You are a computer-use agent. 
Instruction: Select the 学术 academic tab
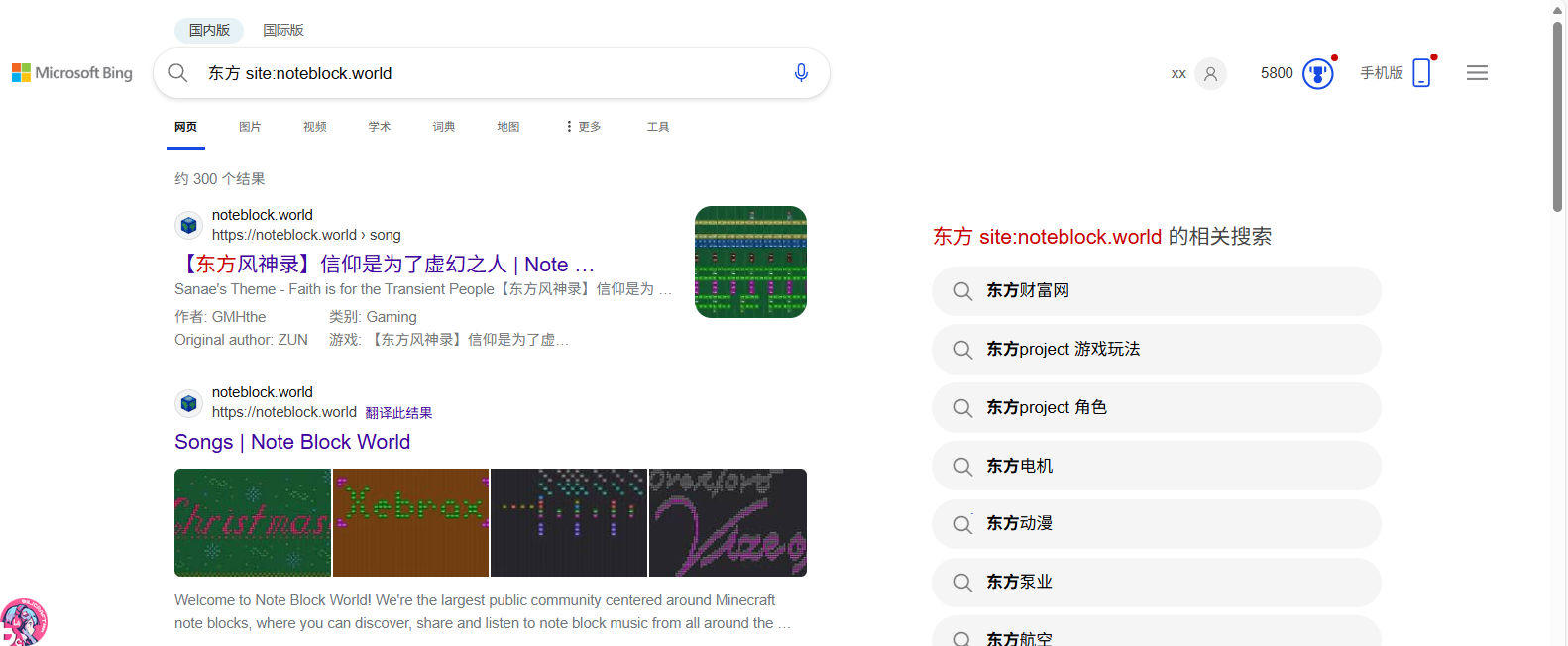tap(380, 127)
